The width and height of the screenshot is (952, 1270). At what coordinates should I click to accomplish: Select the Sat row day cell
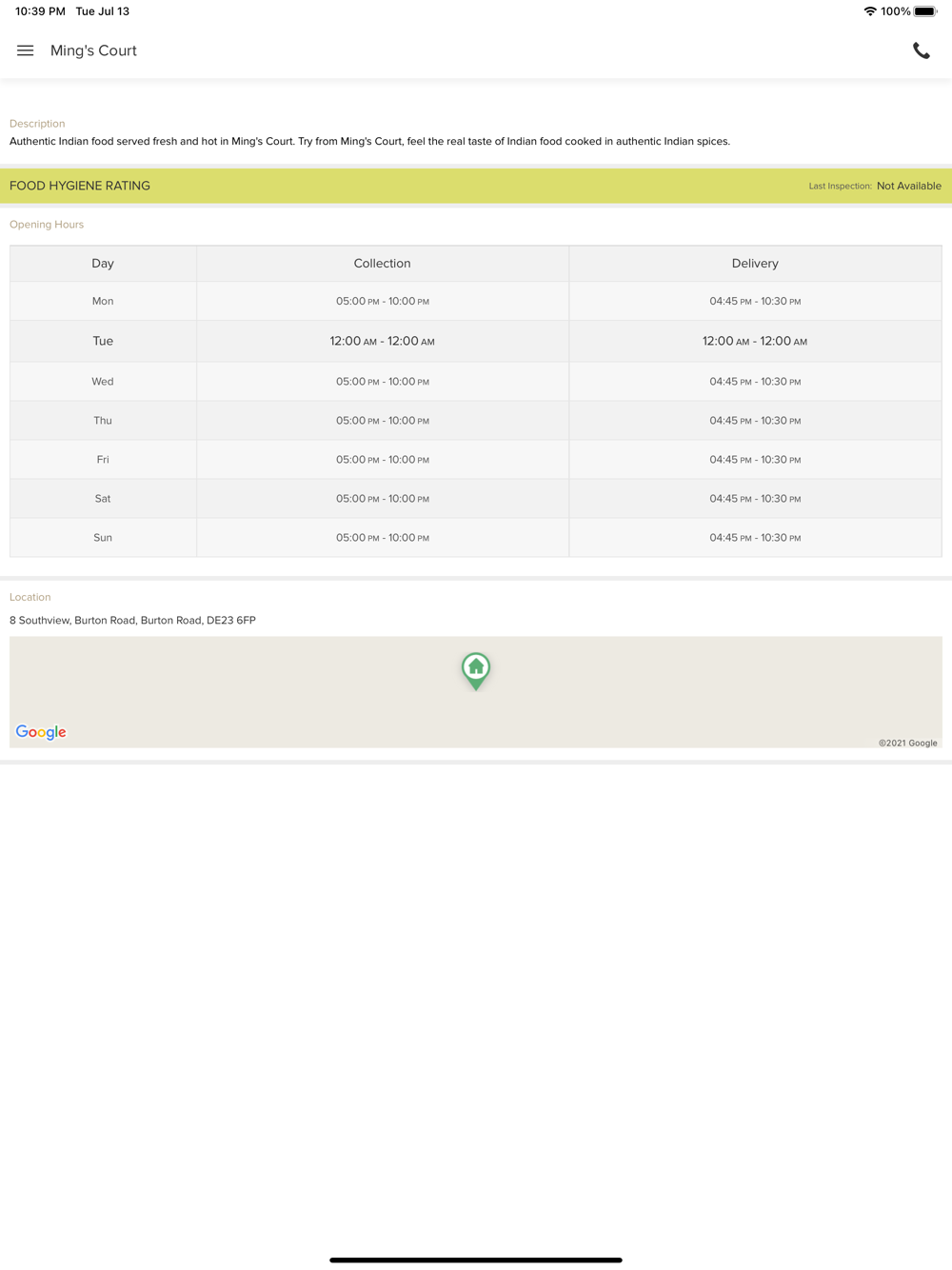click(103, 499)
